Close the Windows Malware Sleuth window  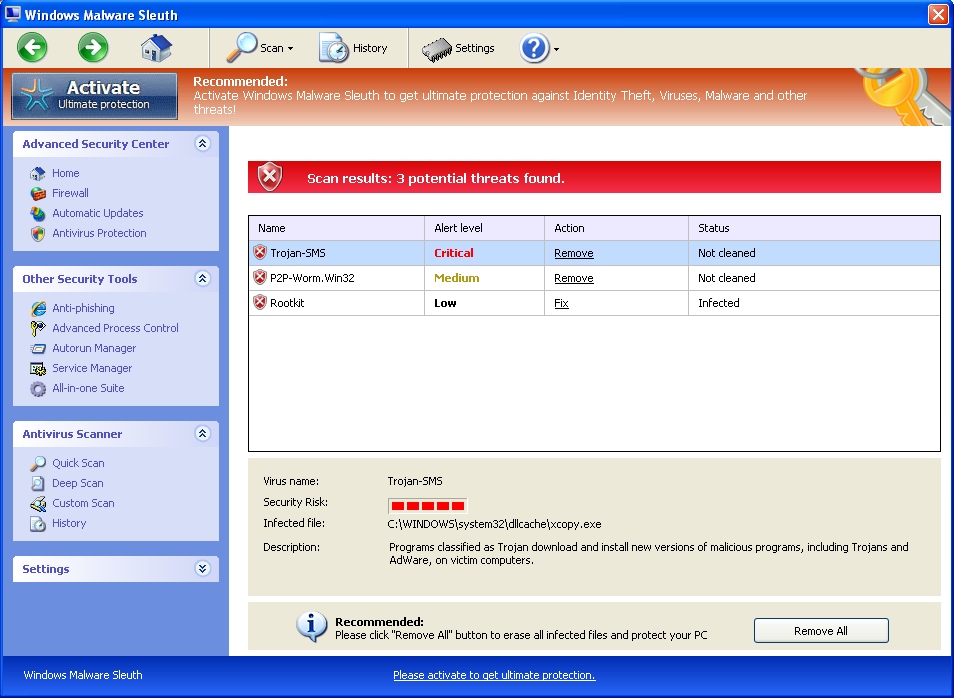pos(938,14)
